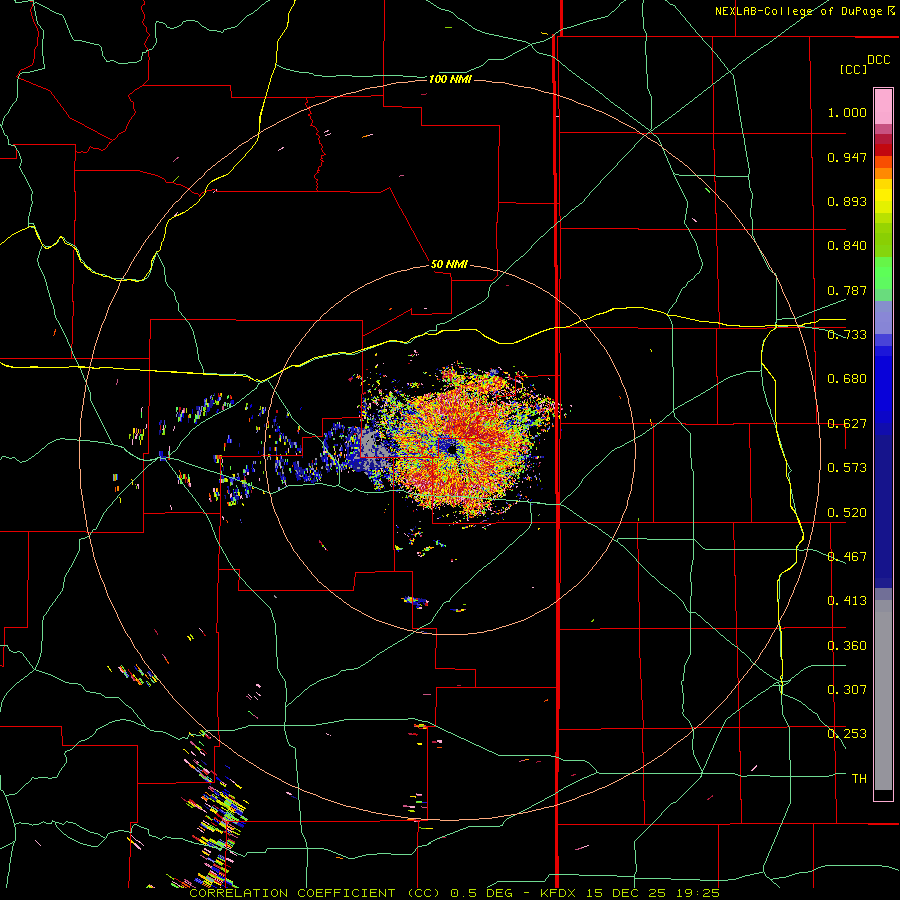Click the 0.573 colorbar value
The width and height of the screenshot is (900, 900).
pos(847,468)
